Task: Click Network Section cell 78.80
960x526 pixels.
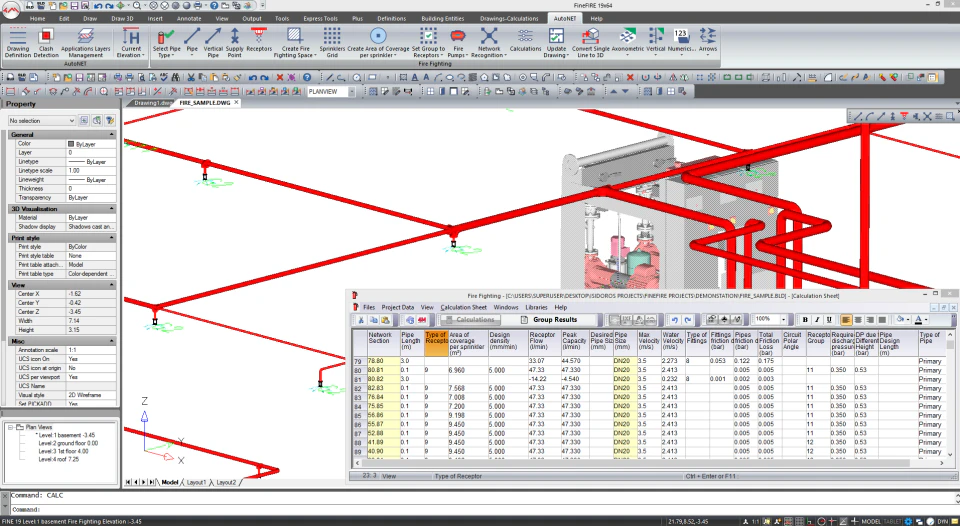Action: [x=383, y=361]
